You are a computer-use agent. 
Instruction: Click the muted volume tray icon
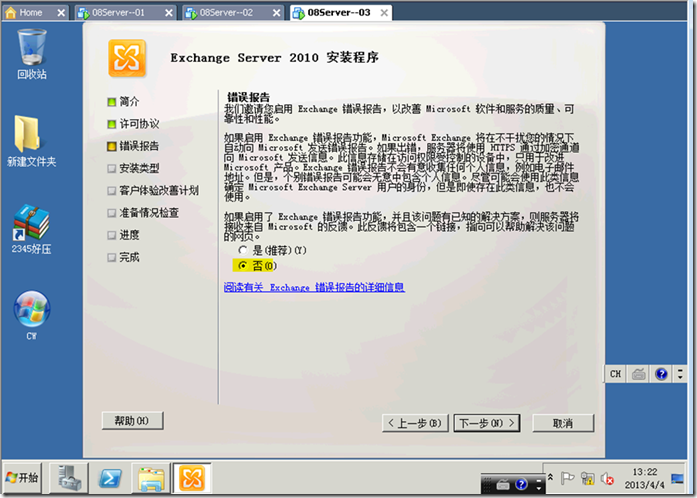point(607,479)
